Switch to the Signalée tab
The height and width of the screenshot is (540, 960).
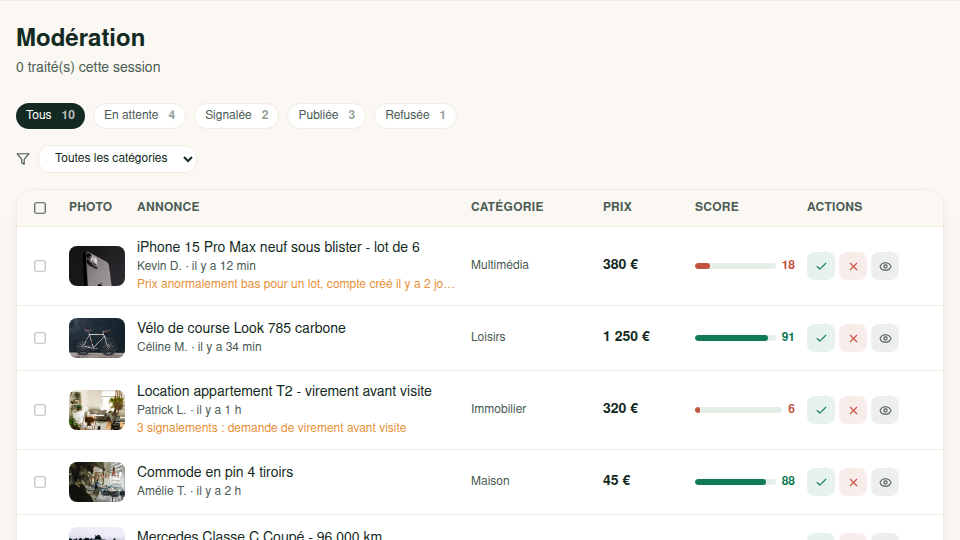click(x=236, y=116)
